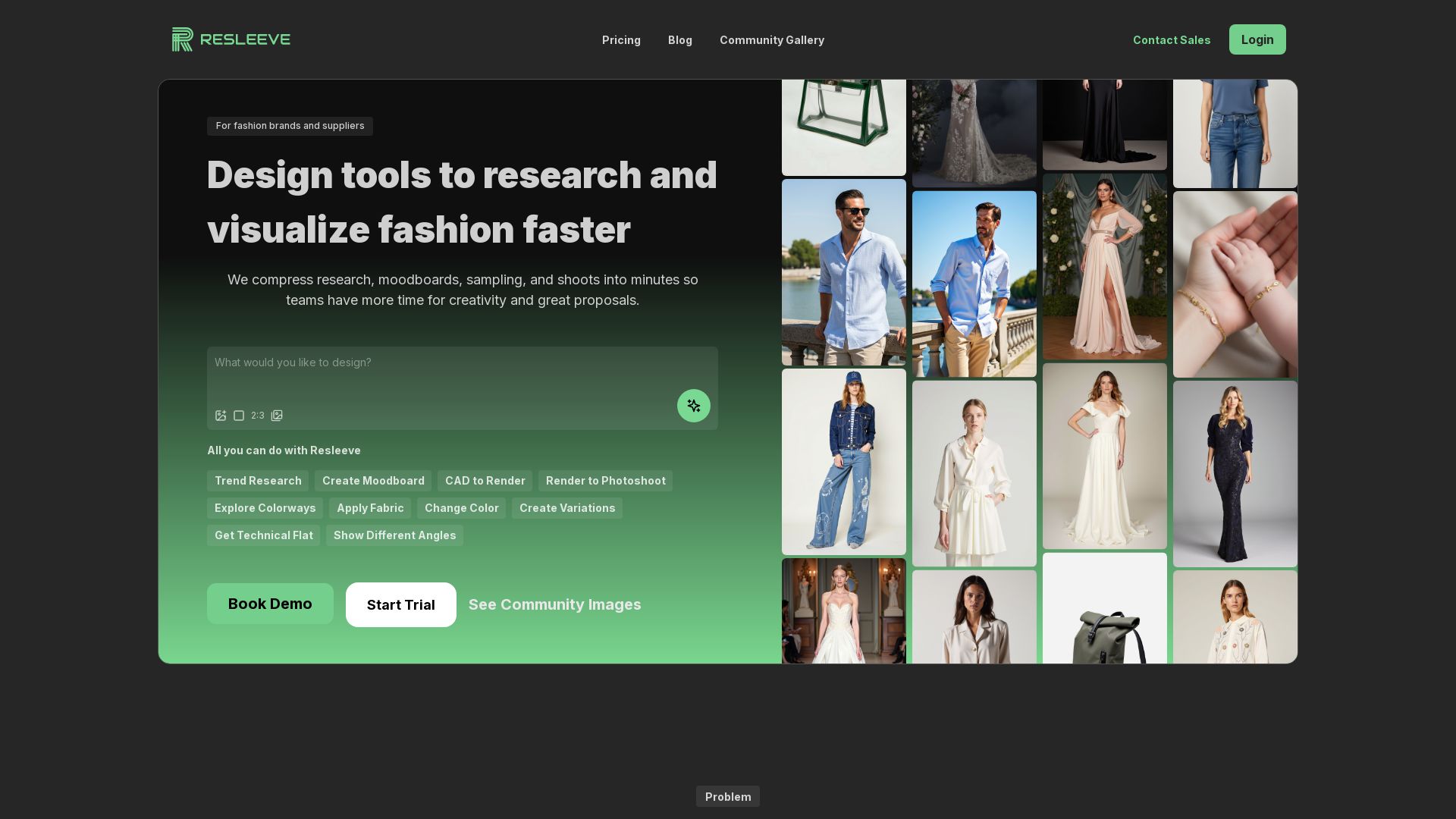Click the Resleeve logo
Image resolution: width=1456 pixels, height=819 pixels.
point(231,39)
